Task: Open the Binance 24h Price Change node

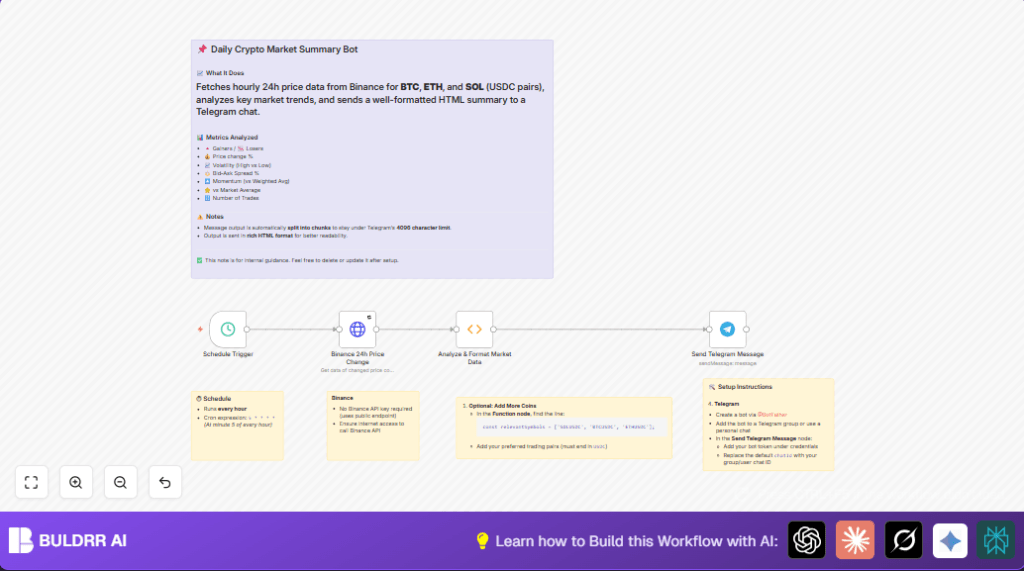Action: (357, 329)
